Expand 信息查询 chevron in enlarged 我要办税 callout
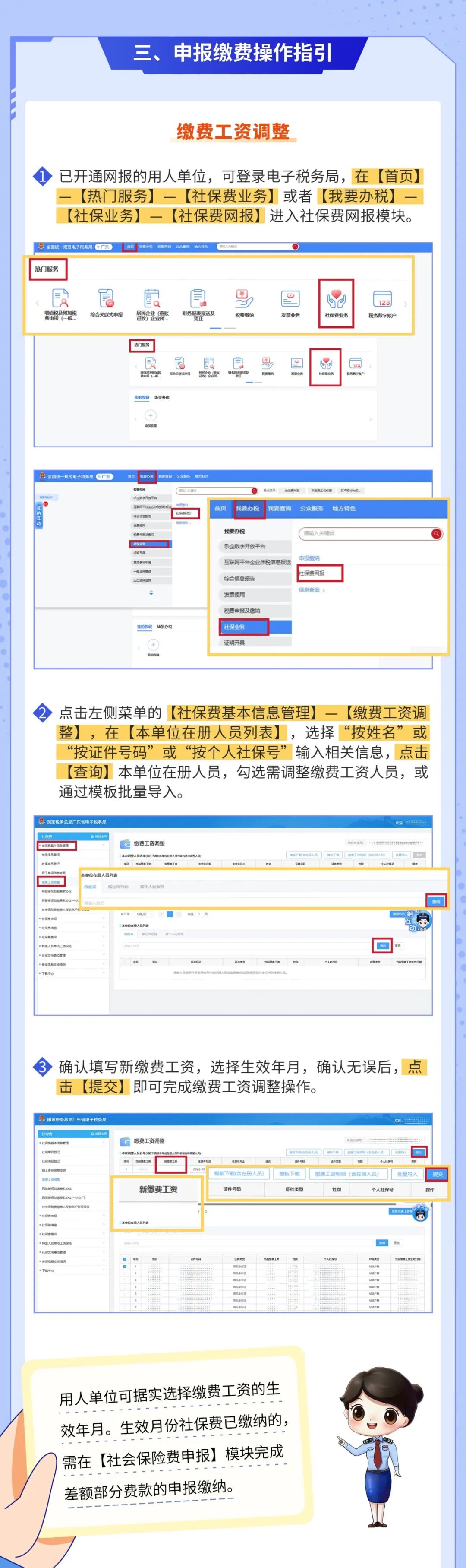The height and width of the screenshot is (1568, 466). (x=324, y=590)
